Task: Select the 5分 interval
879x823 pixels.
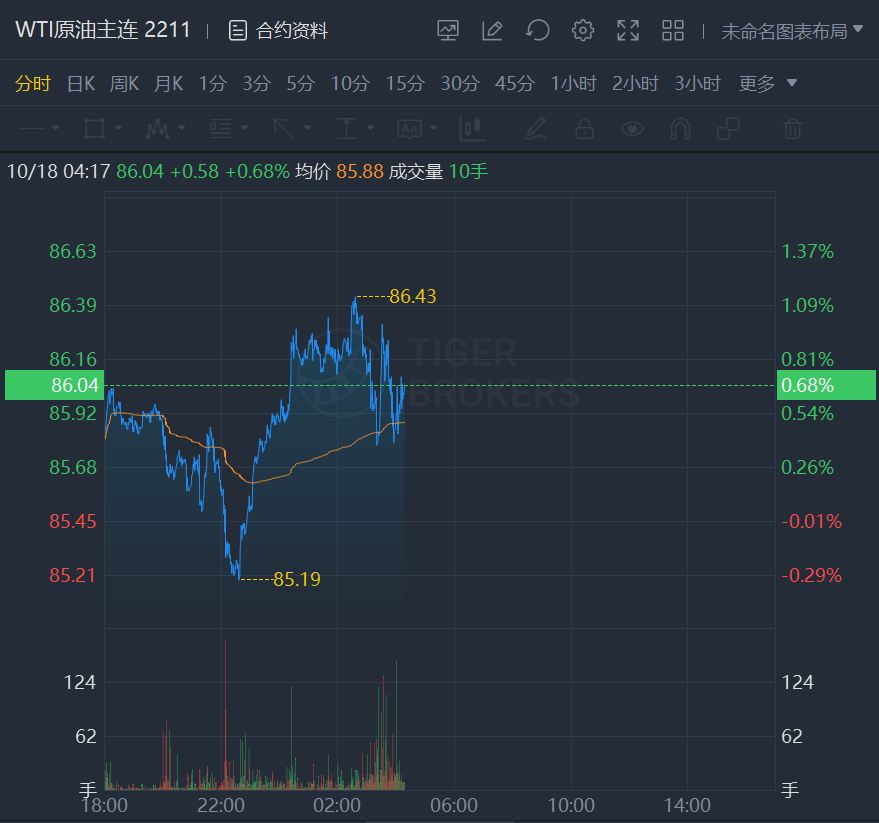Action: tap(300, 84)
